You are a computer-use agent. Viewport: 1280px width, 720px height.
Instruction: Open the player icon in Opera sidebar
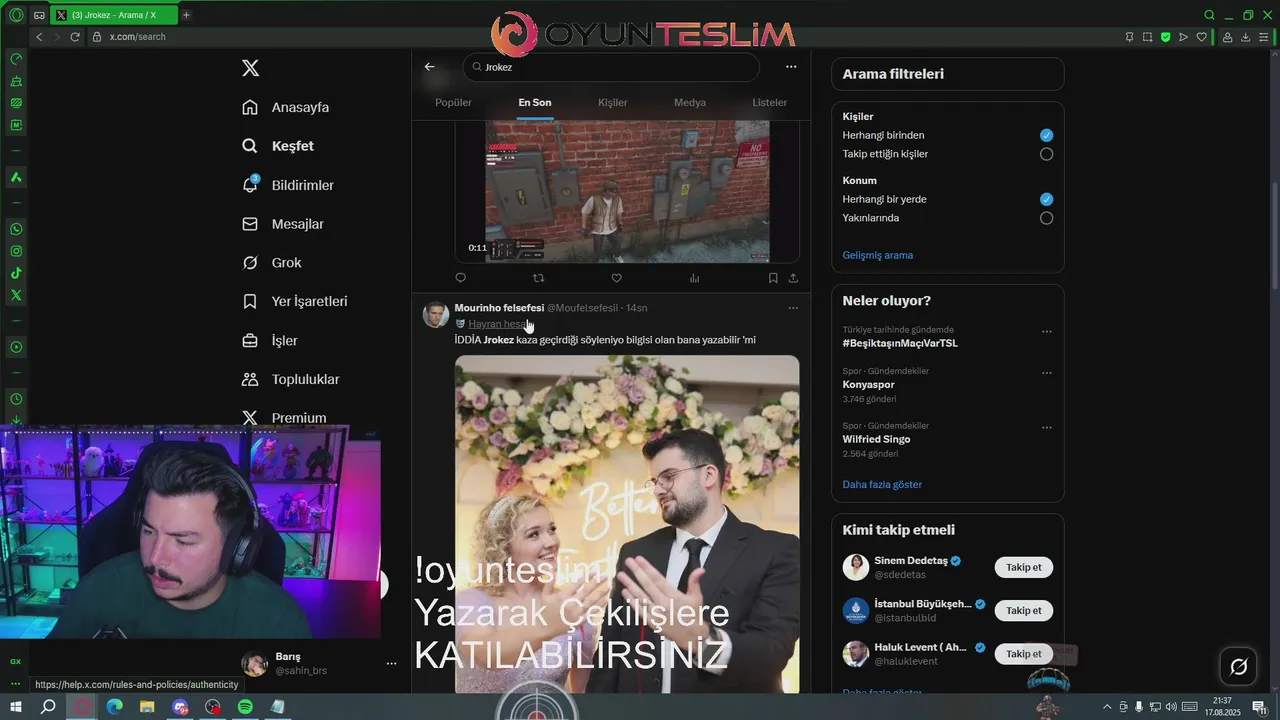click(x=16, y=347)
